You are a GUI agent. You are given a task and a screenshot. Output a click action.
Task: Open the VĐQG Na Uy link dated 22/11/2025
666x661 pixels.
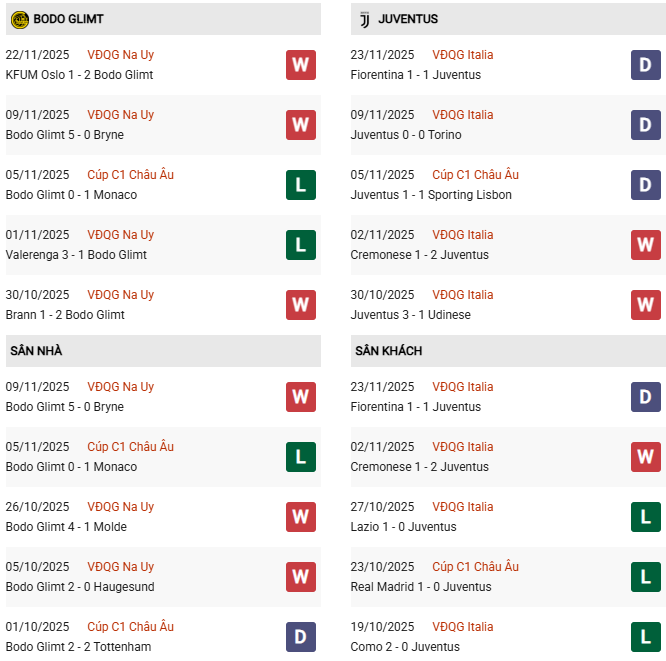click(x=120, y=55)
